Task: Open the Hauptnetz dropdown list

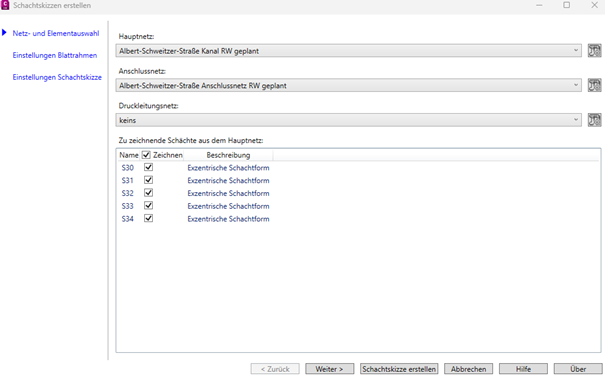Action: click(348, 51)
